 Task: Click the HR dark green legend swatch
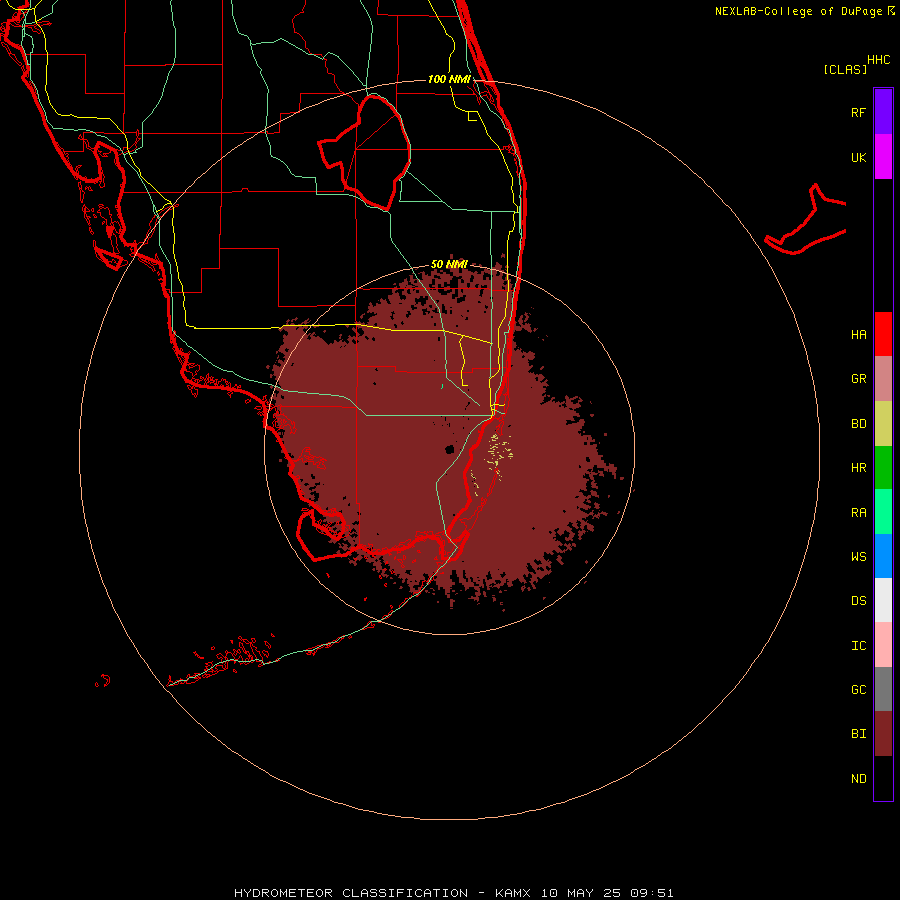point(883,467)
